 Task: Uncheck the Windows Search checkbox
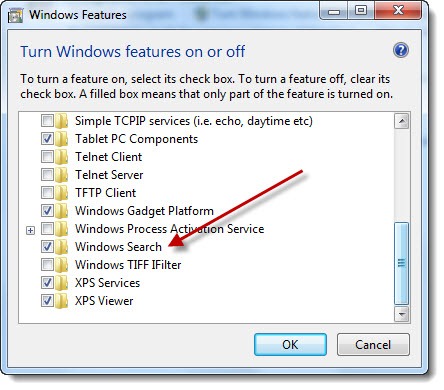(x=47, y=247)
